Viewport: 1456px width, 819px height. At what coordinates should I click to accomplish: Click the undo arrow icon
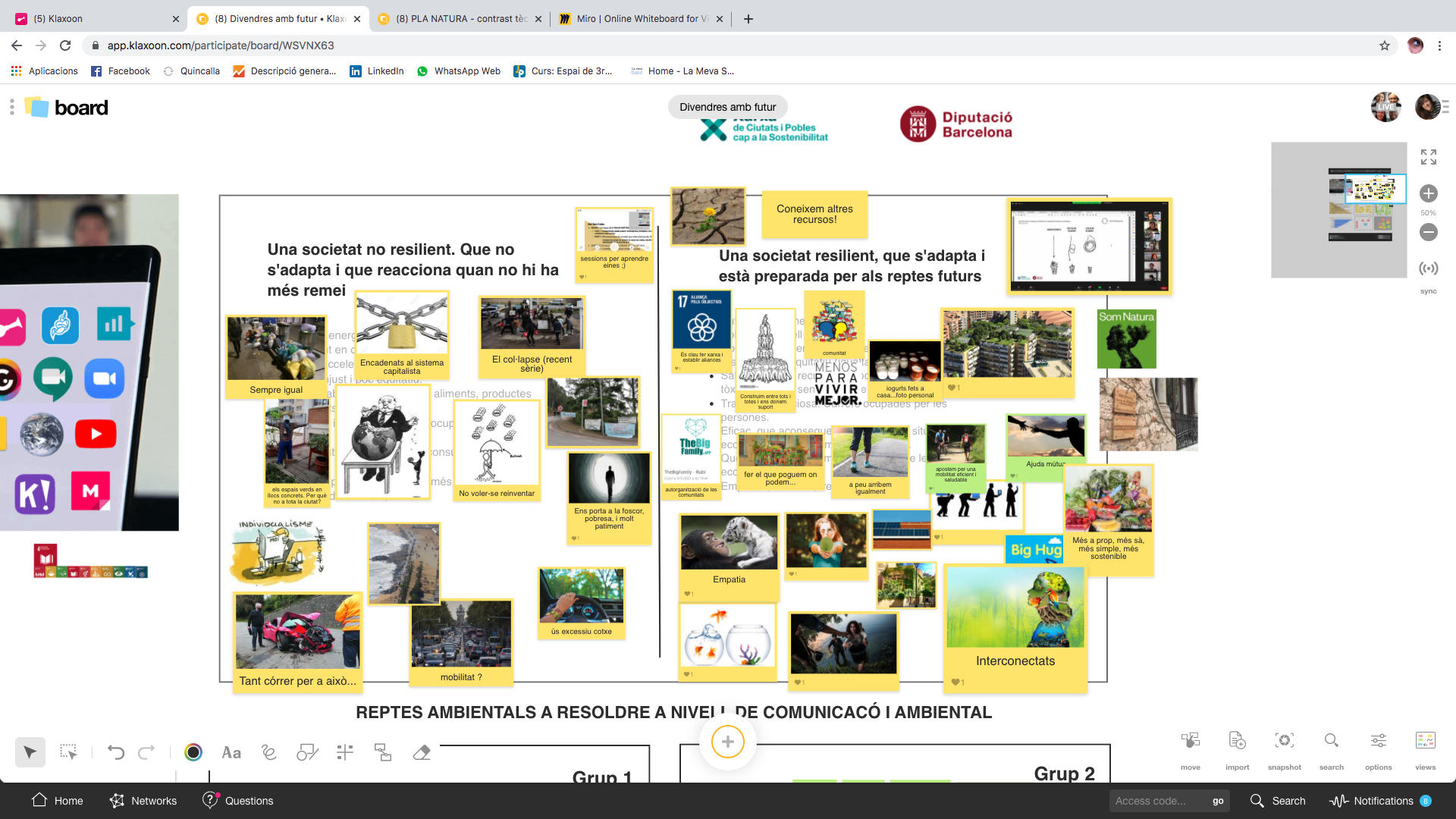click(x=116, y=752)
